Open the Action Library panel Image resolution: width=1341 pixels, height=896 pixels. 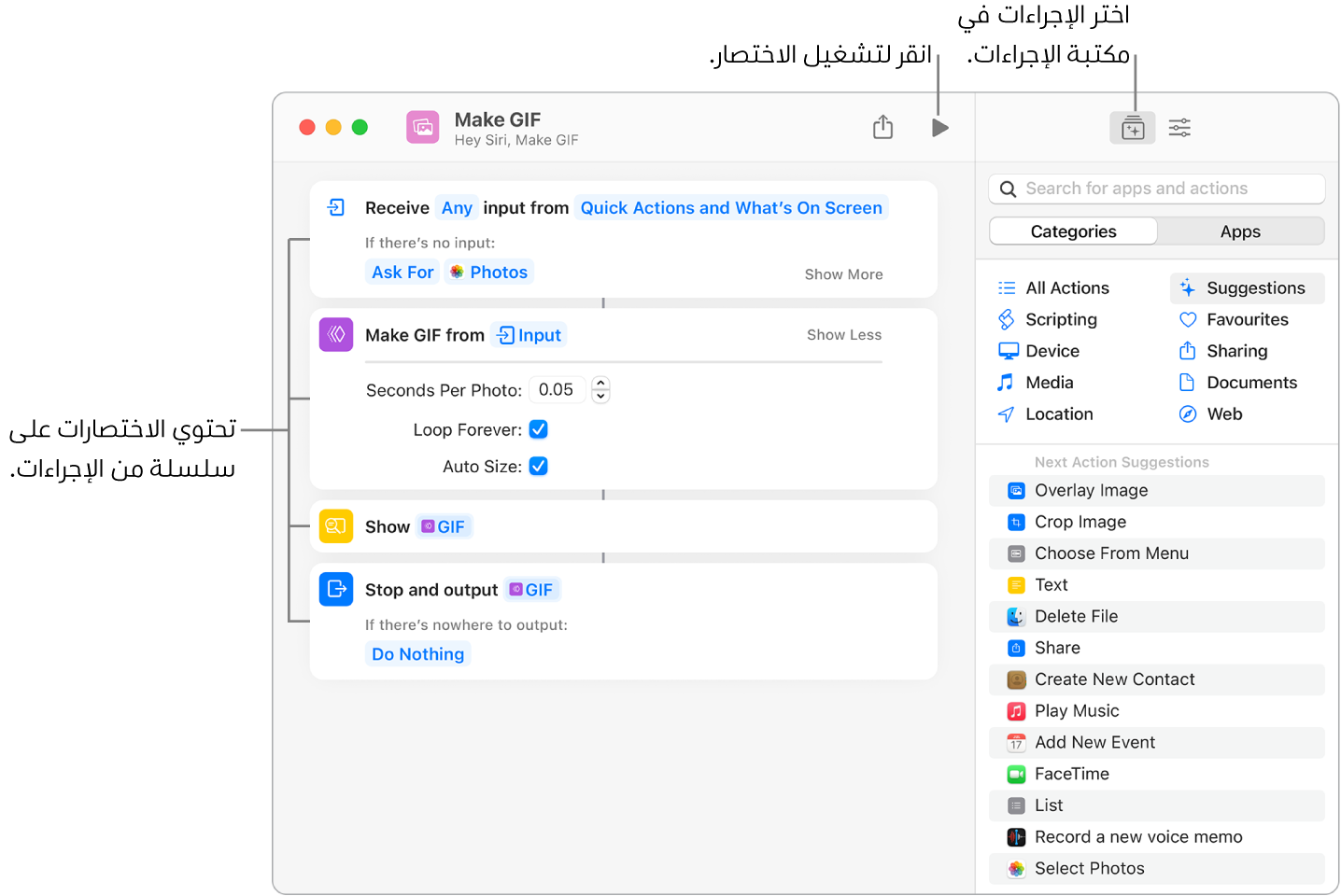click(1132, 127)
